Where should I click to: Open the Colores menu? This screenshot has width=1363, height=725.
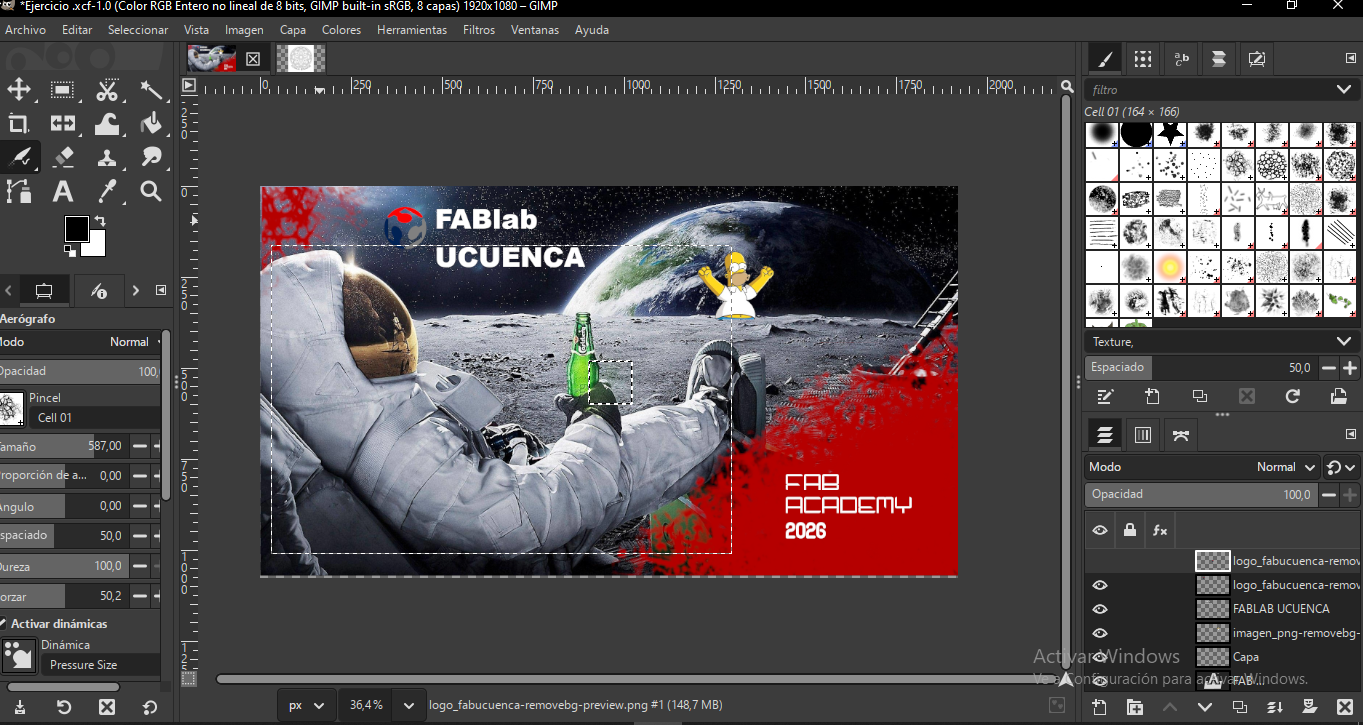(341, 30)
